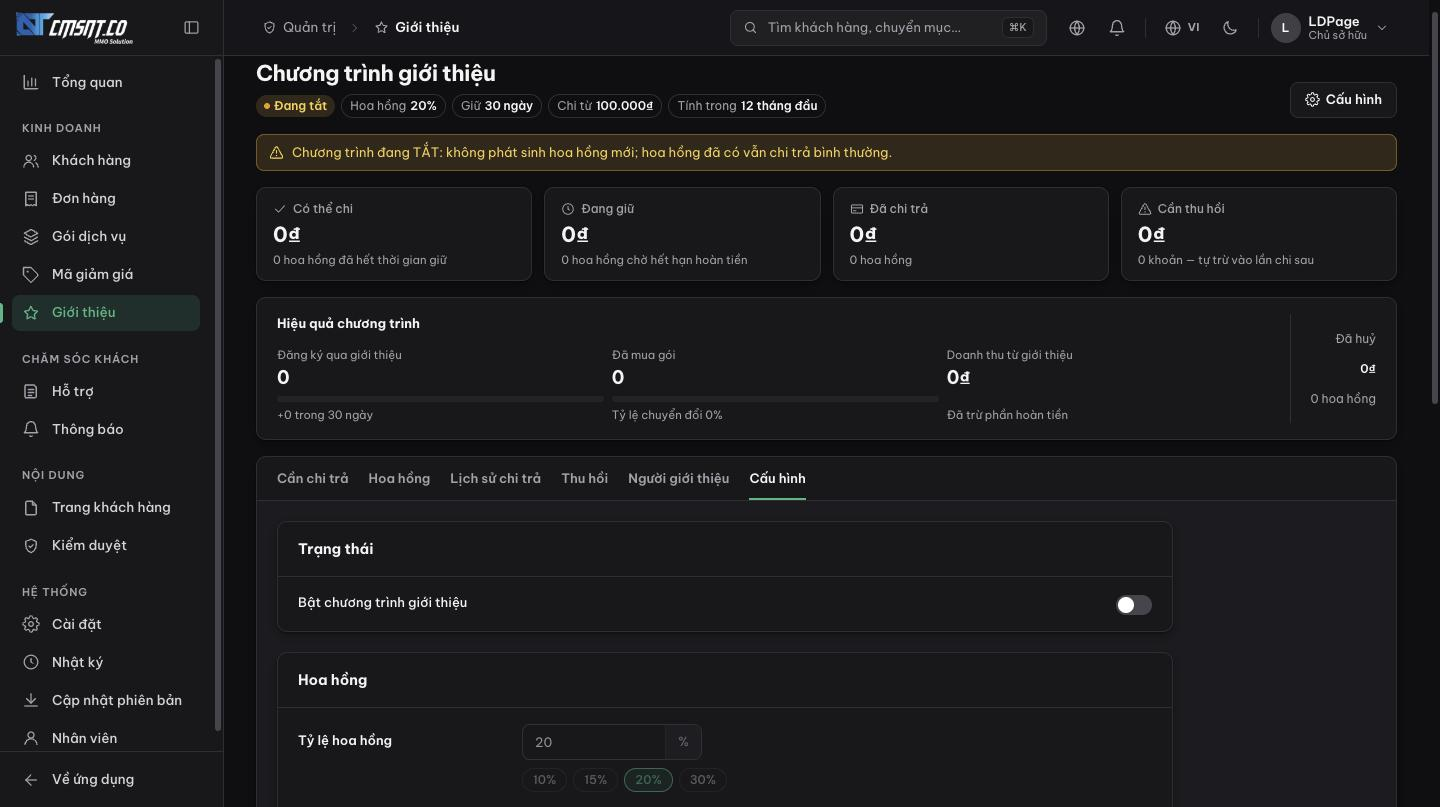The width and height of the screenshot is (1440, 807).
Task: Choose the 30% commission preset
Action: tap(703, 780)
